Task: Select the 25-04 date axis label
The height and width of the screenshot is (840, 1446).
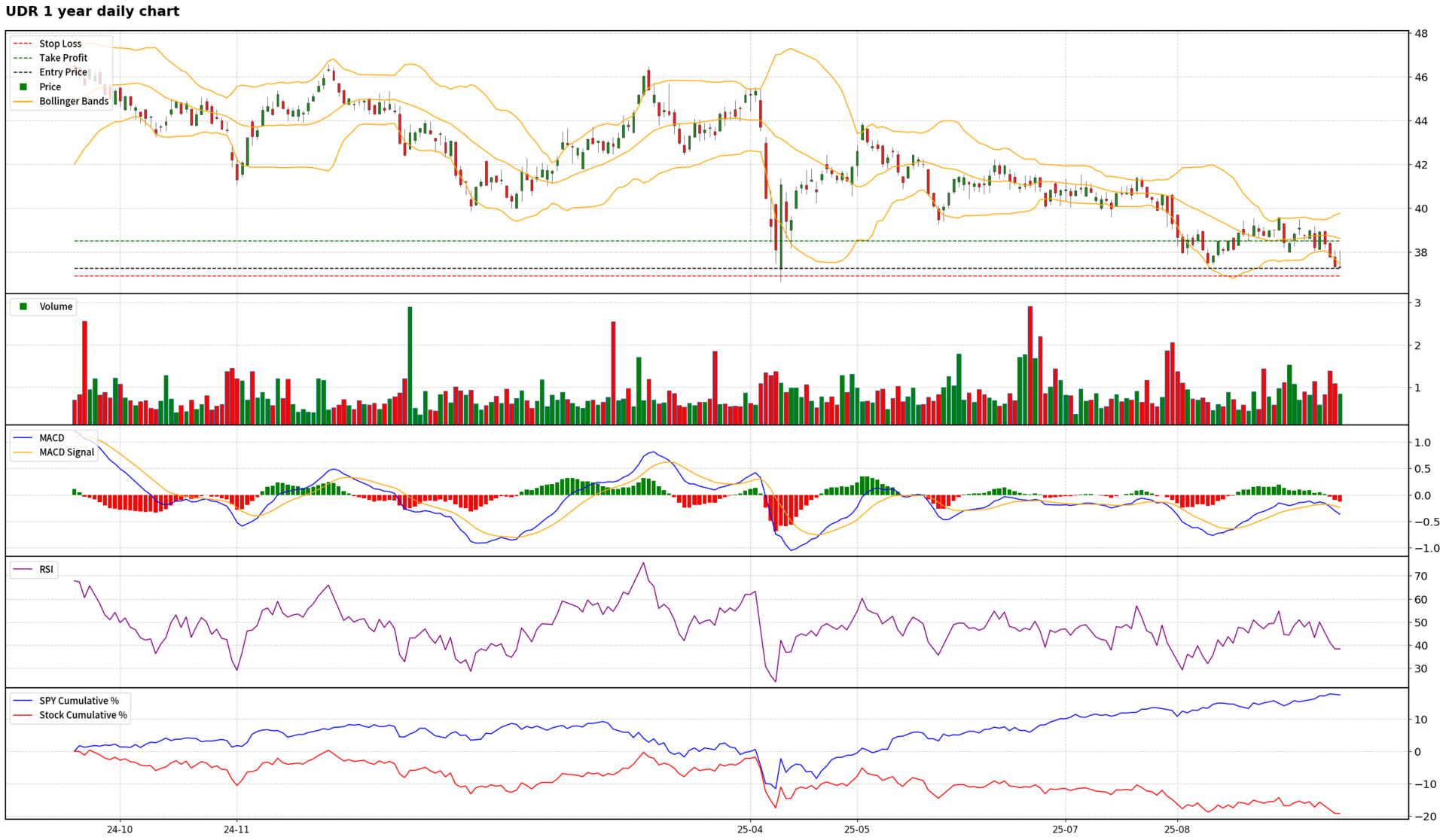Action: click(x=750, y=829)
